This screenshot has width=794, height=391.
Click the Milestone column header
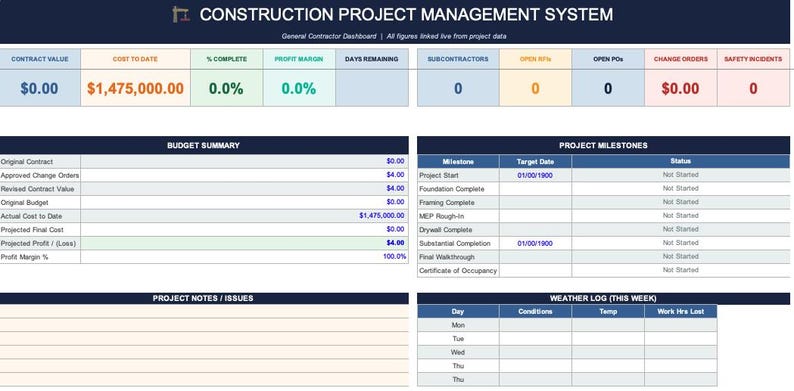coord(458,162)
